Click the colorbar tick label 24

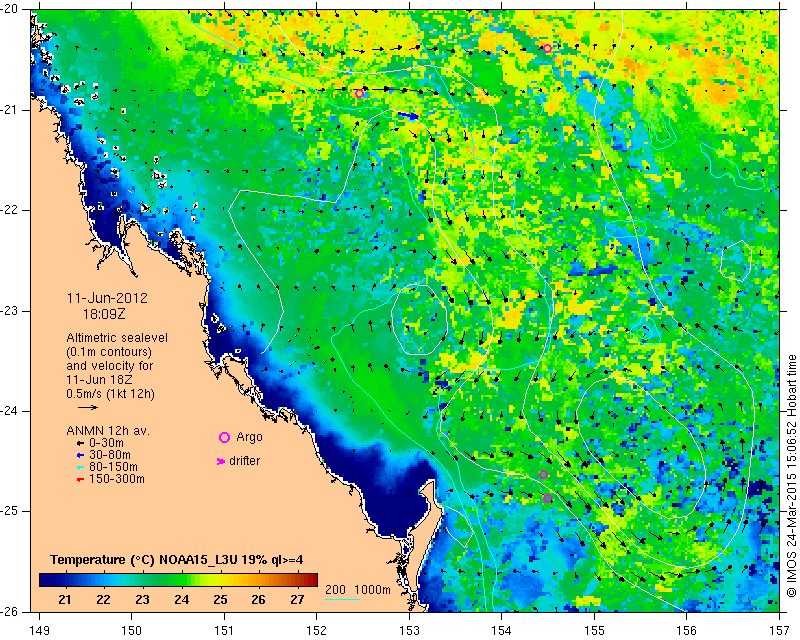click(181, 599)
